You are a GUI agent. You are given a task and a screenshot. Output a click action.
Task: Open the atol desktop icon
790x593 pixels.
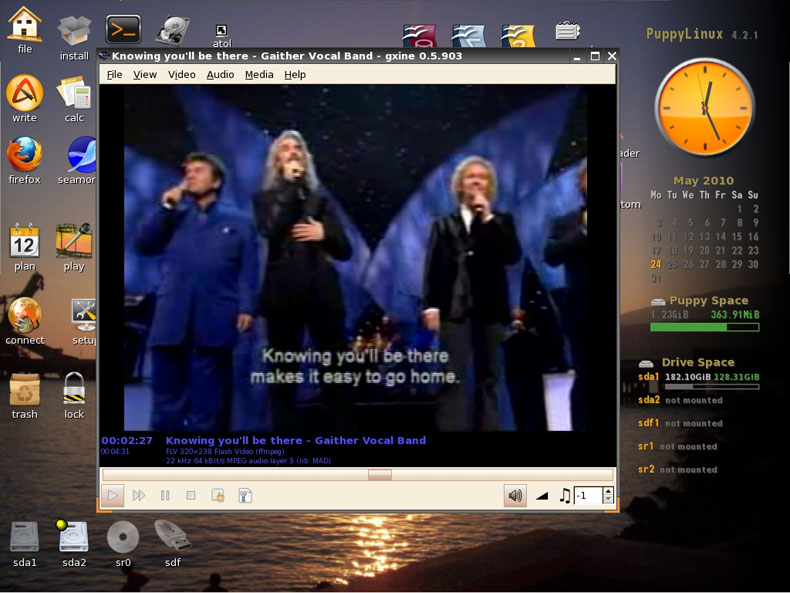pos(222,36)
